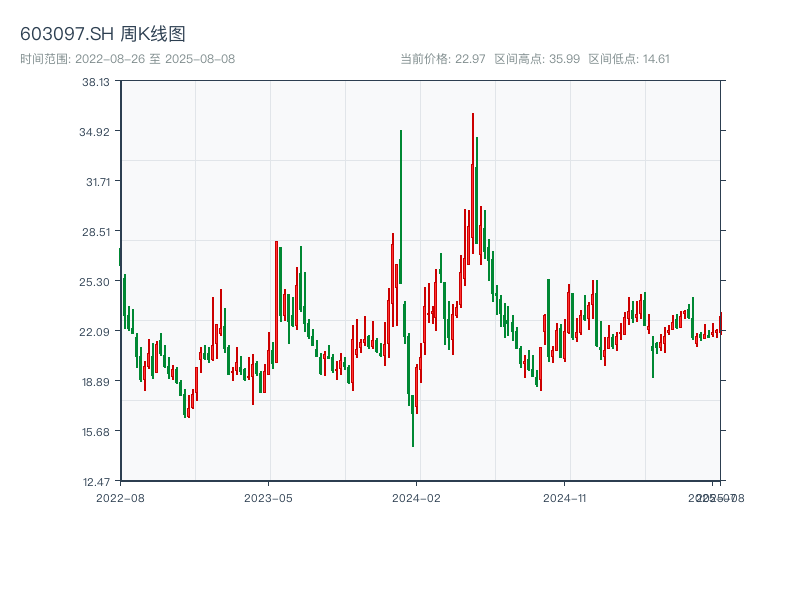Click the 2022-08 x-axis date label
This screenshot has width=800, height=600.
pyautogui.click(x=120, y=497)
